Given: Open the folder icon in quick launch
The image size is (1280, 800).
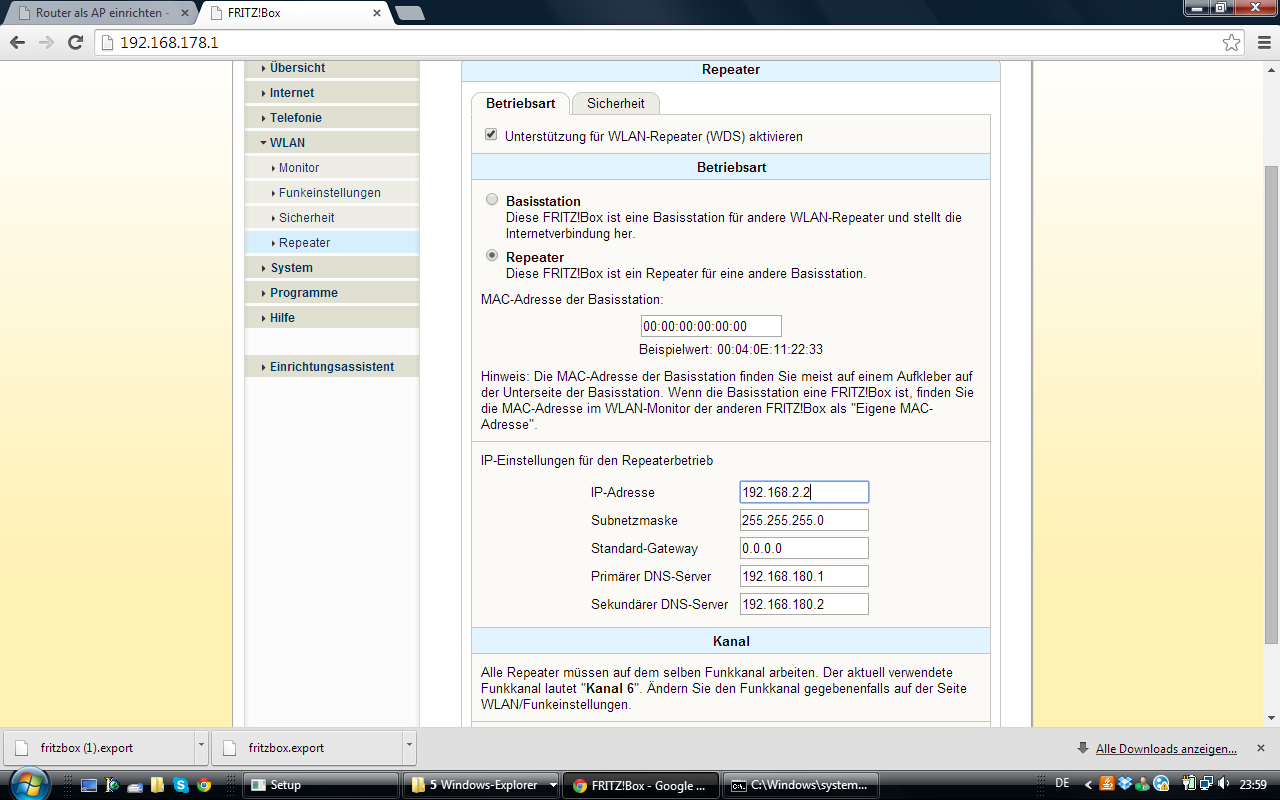Looking at the screenshot, I should click(157, 785).
